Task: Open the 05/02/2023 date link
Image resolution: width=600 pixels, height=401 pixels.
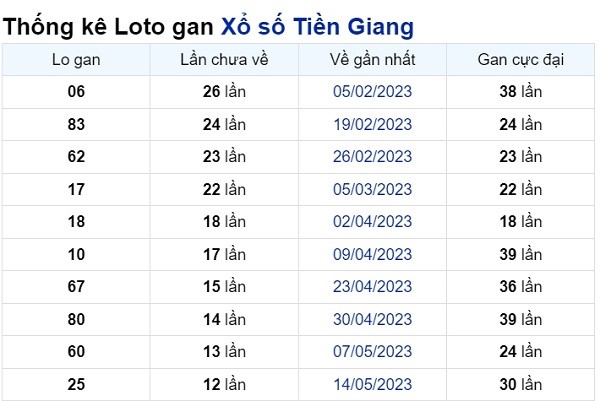Action: coord(372,91)
